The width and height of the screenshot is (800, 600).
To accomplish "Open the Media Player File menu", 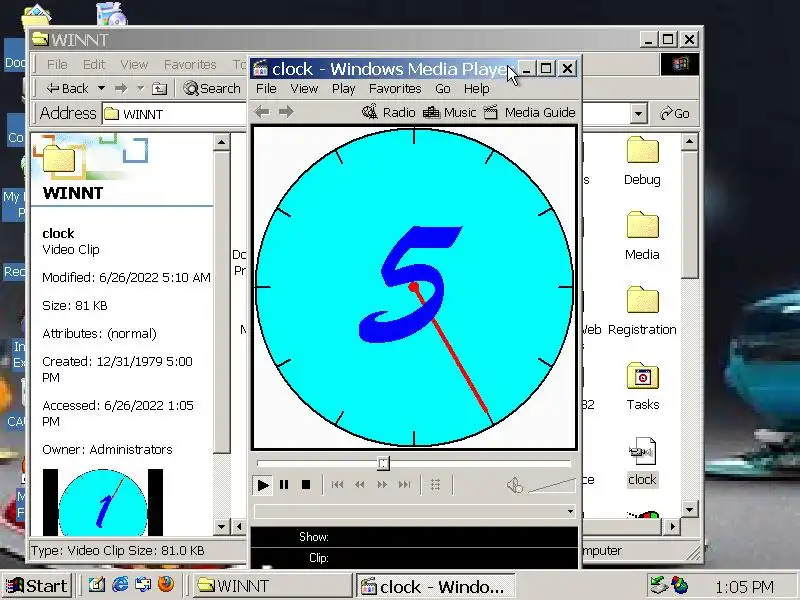I will (266, 89).
